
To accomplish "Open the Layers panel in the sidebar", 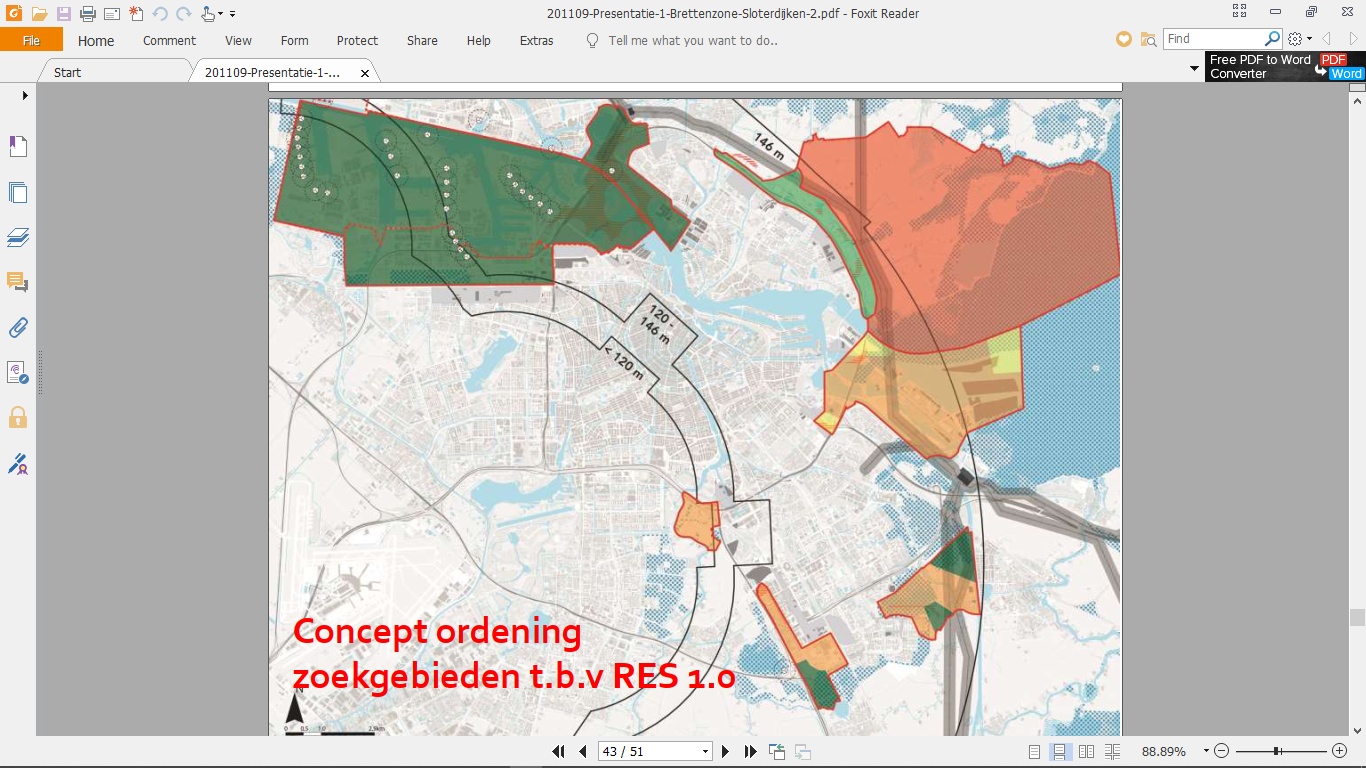I will click(x=18, y=237).
